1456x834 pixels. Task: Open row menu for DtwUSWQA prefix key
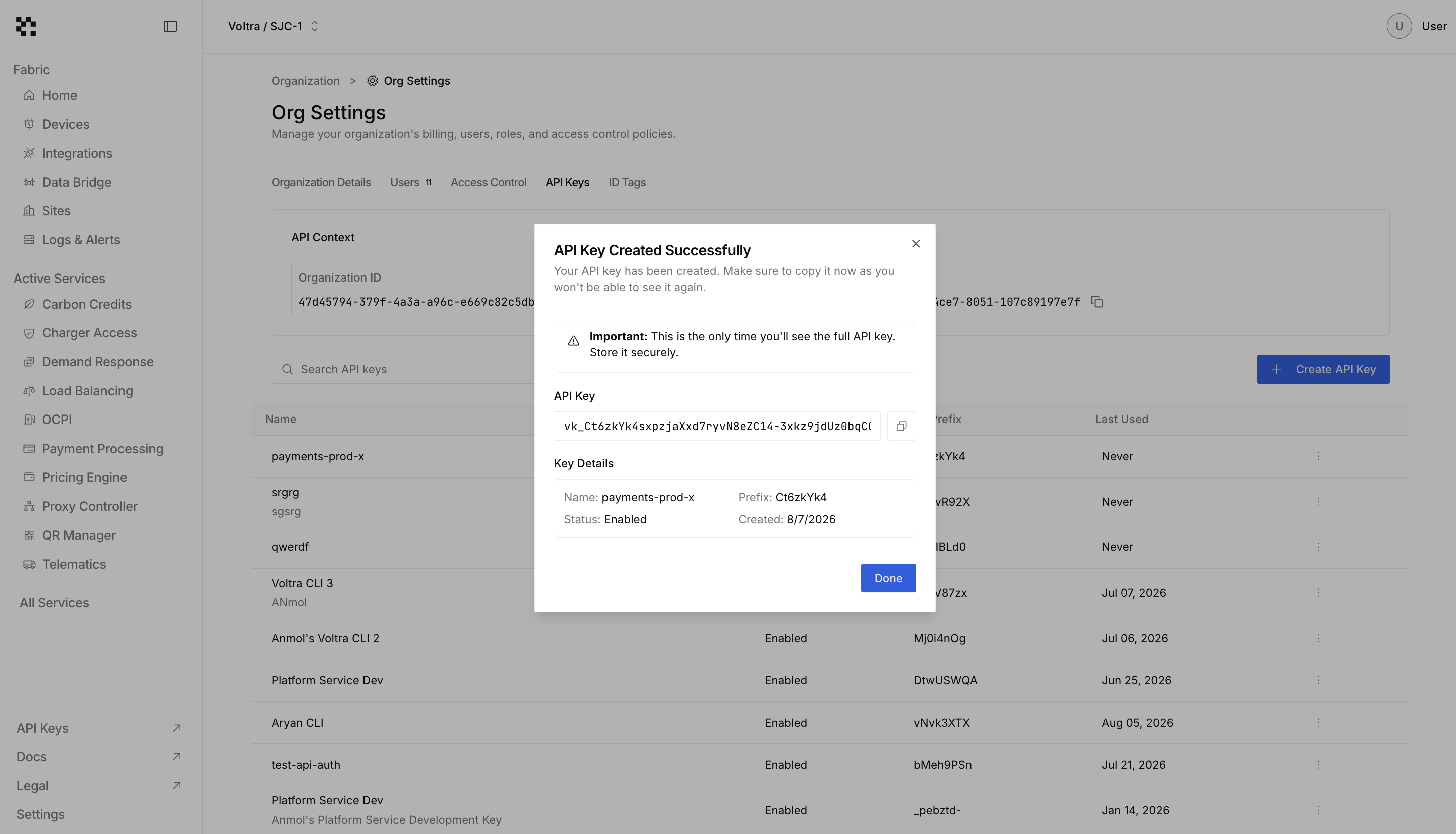1318,680
